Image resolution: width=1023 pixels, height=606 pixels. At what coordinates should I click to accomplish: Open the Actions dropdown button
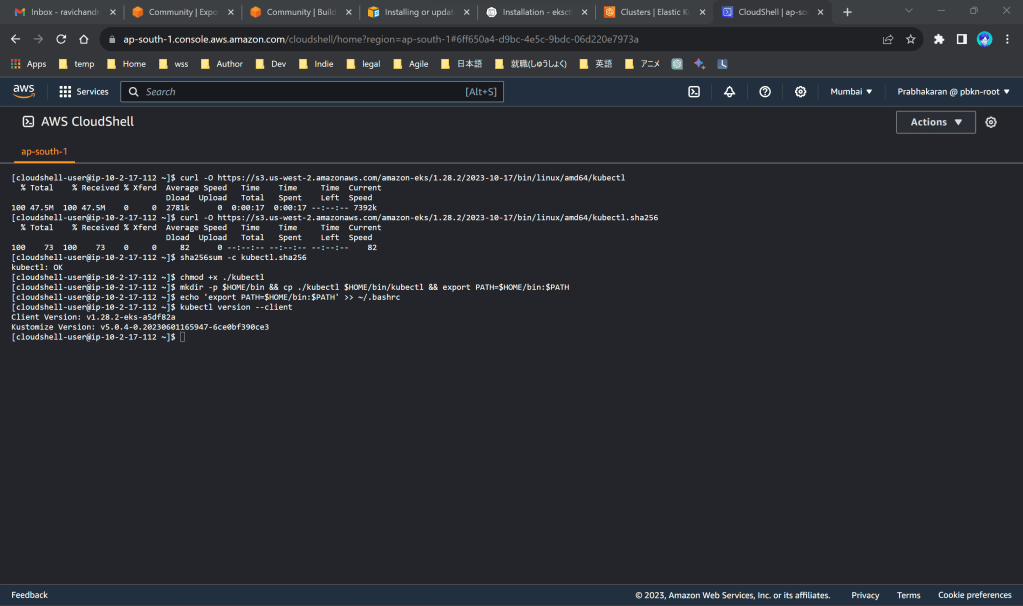[x=936, y=122]
